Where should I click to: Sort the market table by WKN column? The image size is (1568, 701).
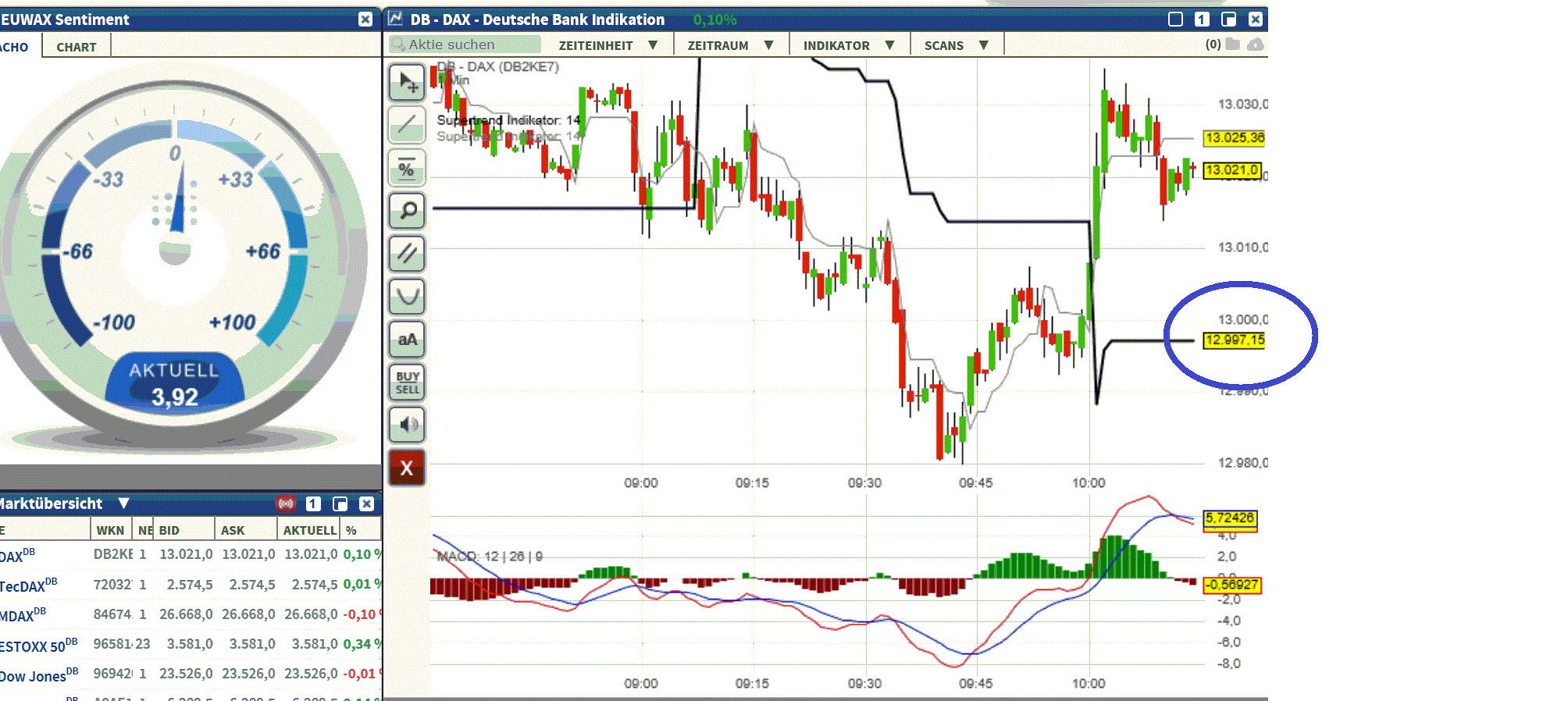(110, 530)
